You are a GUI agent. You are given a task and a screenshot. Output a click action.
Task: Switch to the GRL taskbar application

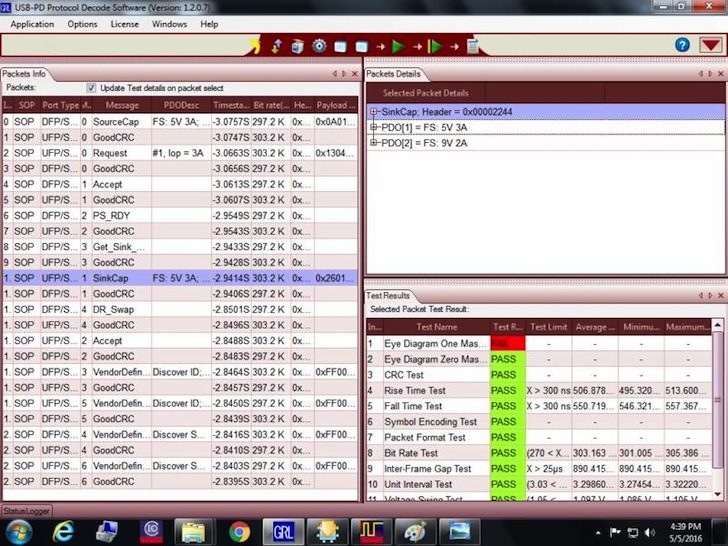283,532
